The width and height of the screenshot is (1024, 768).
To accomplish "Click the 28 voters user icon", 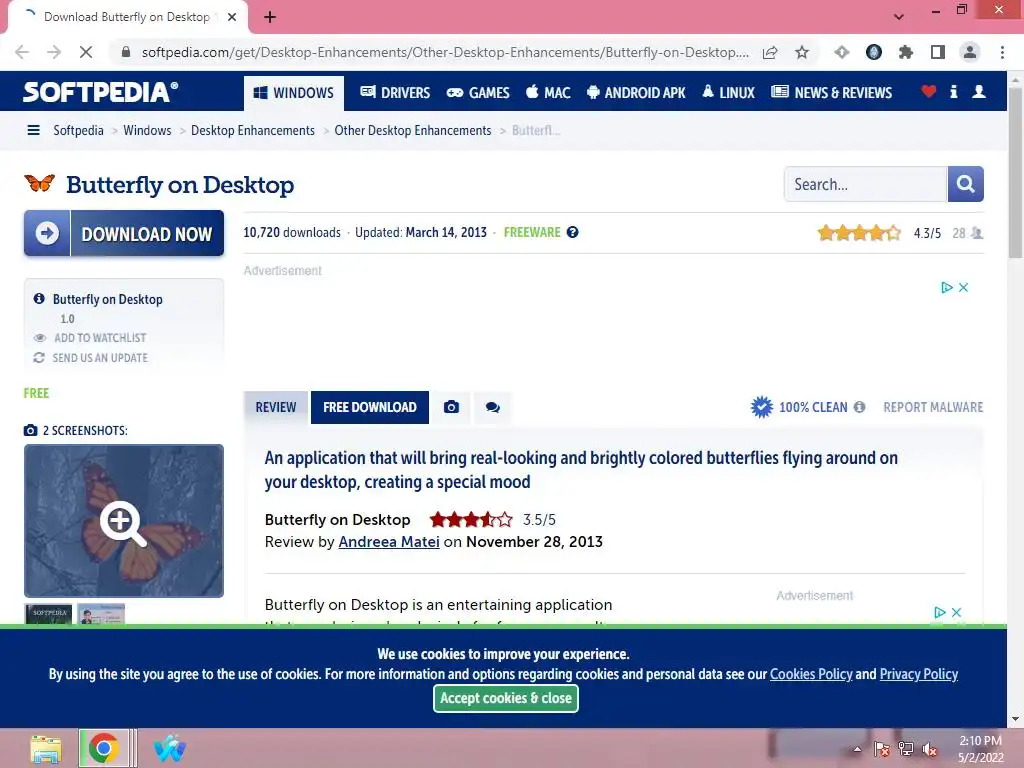I will pyautogui.click(x=977, y=232).
